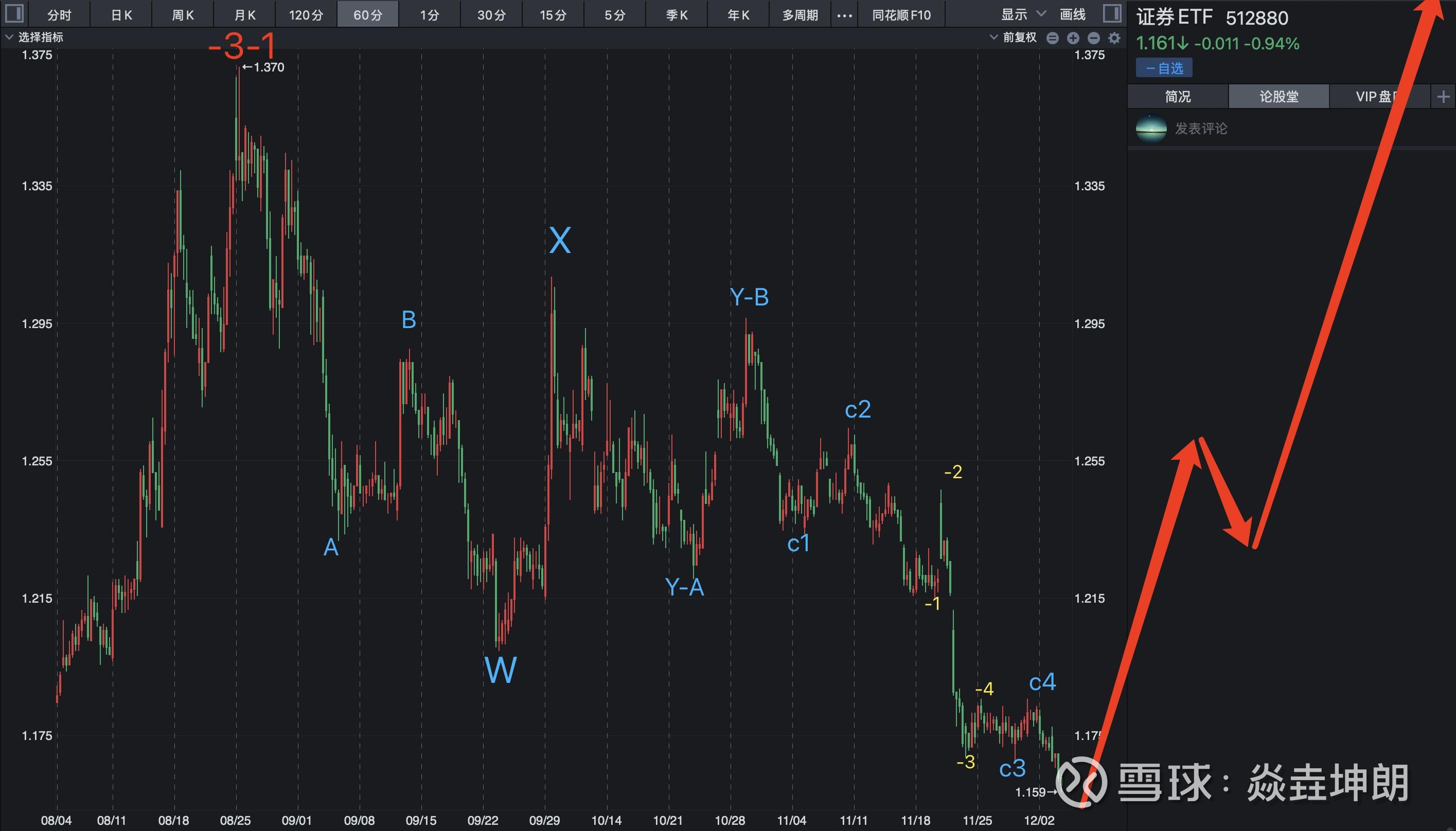Toggle the left sidebar panel icon

click(14, 13)
